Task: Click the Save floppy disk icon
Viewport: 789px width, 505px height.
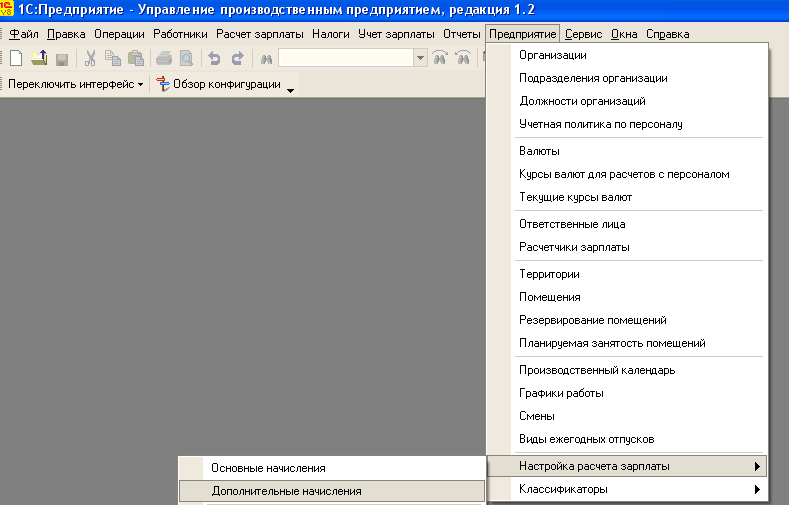Action: pos(62,59)
